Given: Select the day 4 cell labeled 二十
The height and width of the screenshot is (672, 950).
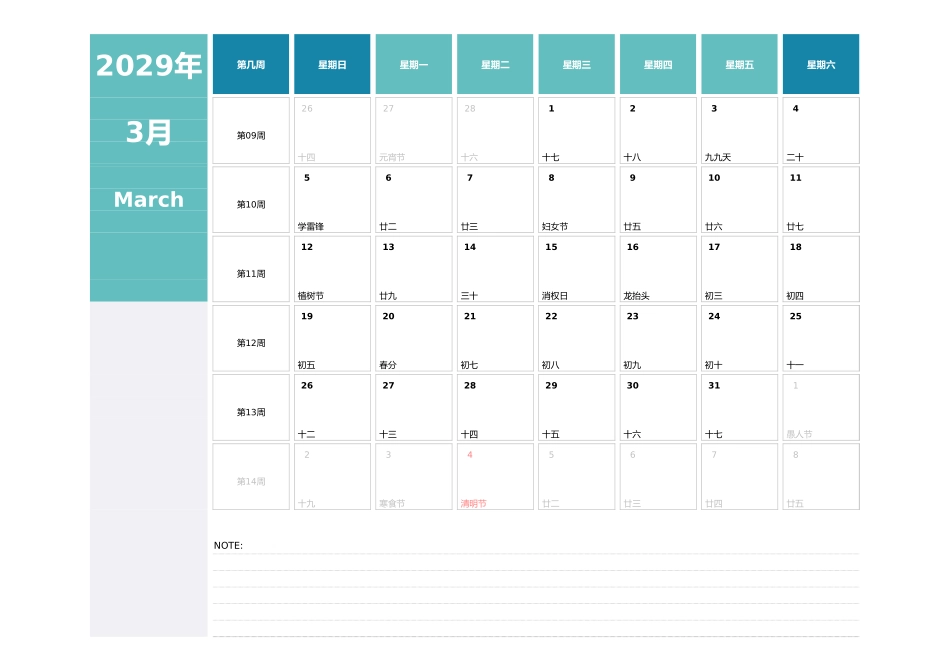Looking at the screenshot, I should click(821, 131).
